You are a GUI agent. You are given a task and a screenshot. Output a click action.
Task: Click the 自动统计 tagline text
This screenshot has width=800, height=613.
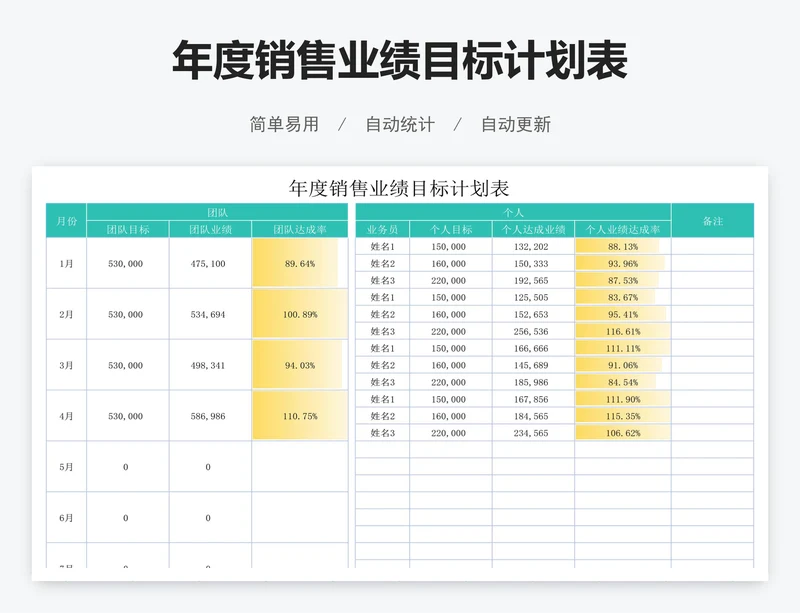pyautogui.click(x=400, y=124)
